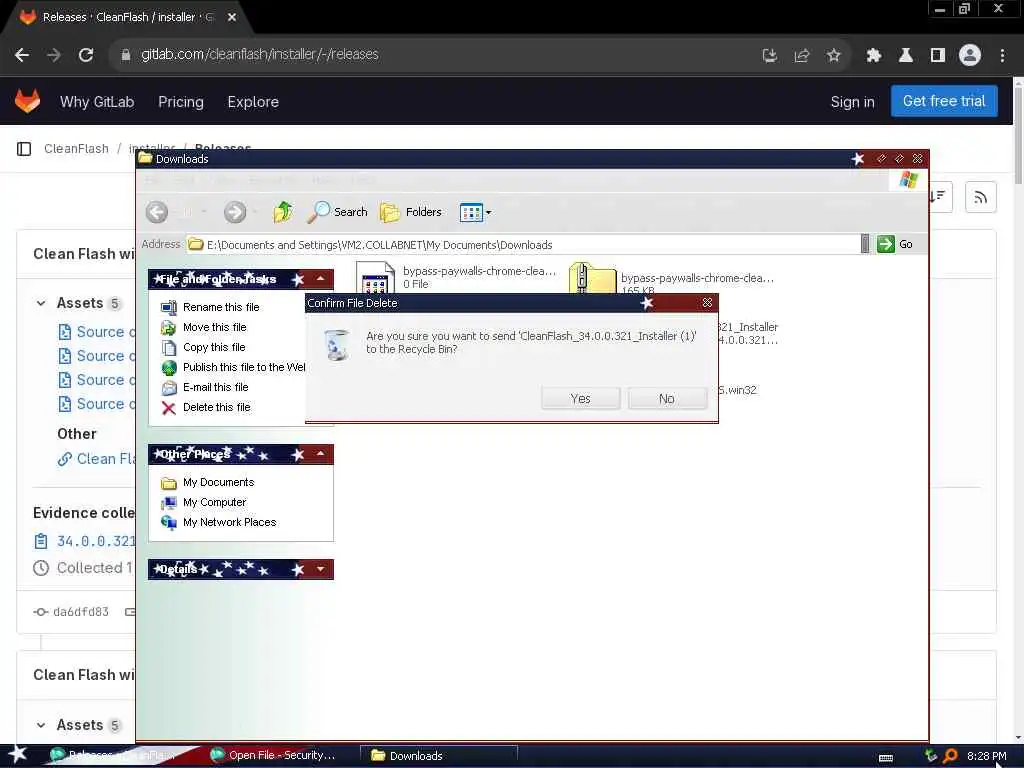Select the bypass-paywalls 0 File item
1024x768 pixels.
pos(457,278)
